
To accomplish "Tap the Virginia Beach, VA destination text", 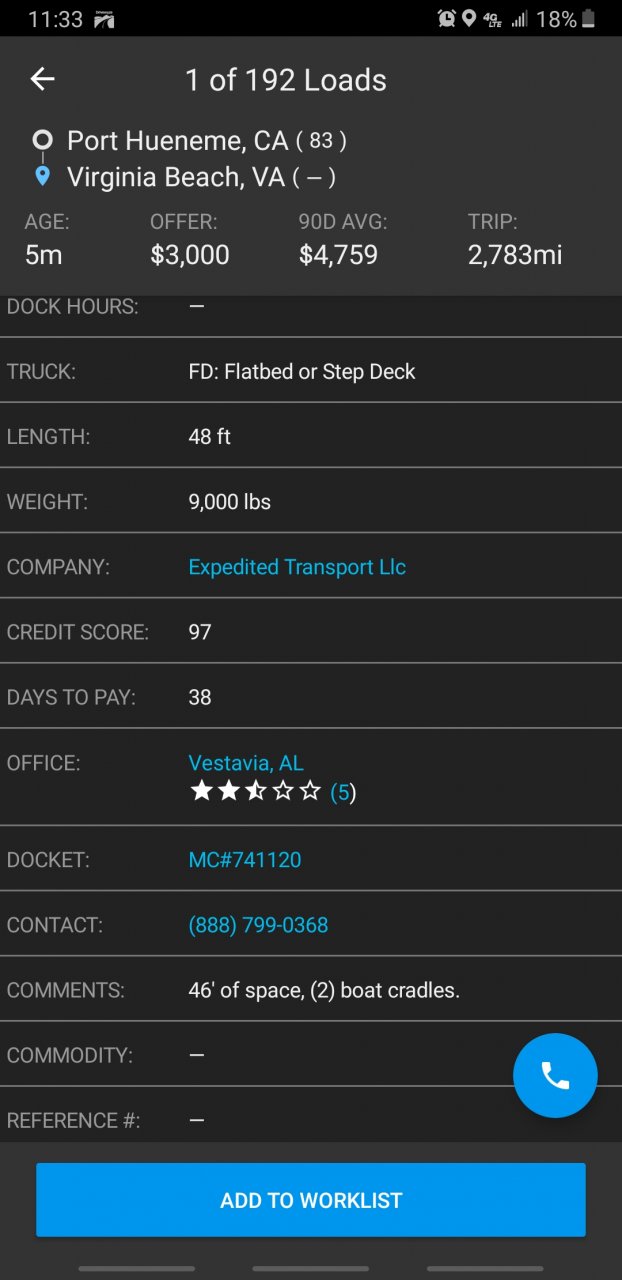I will (176, 178).
